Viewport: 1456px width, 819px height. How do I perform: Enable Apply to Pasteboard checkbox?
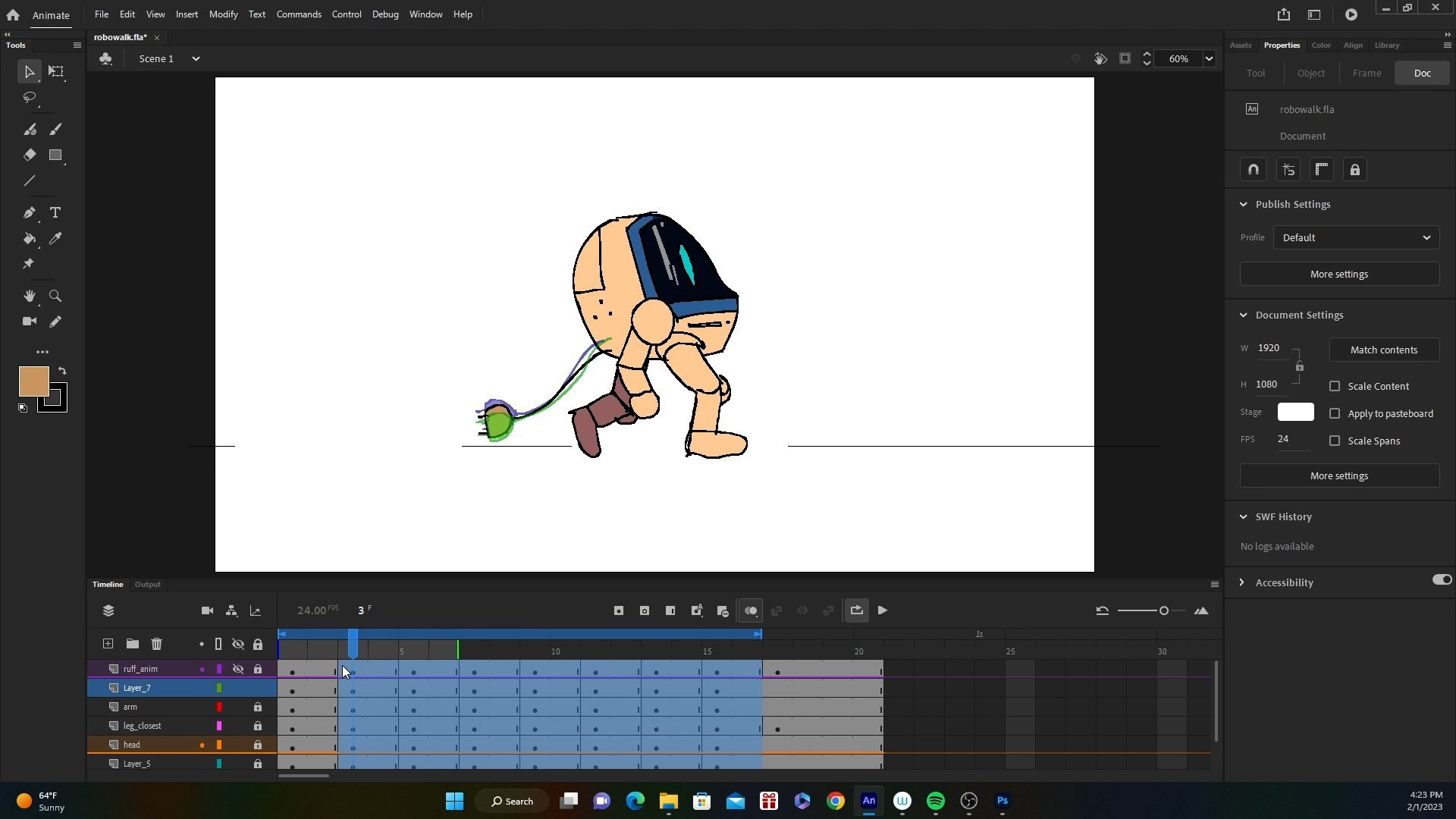(x=1335, y=412)
